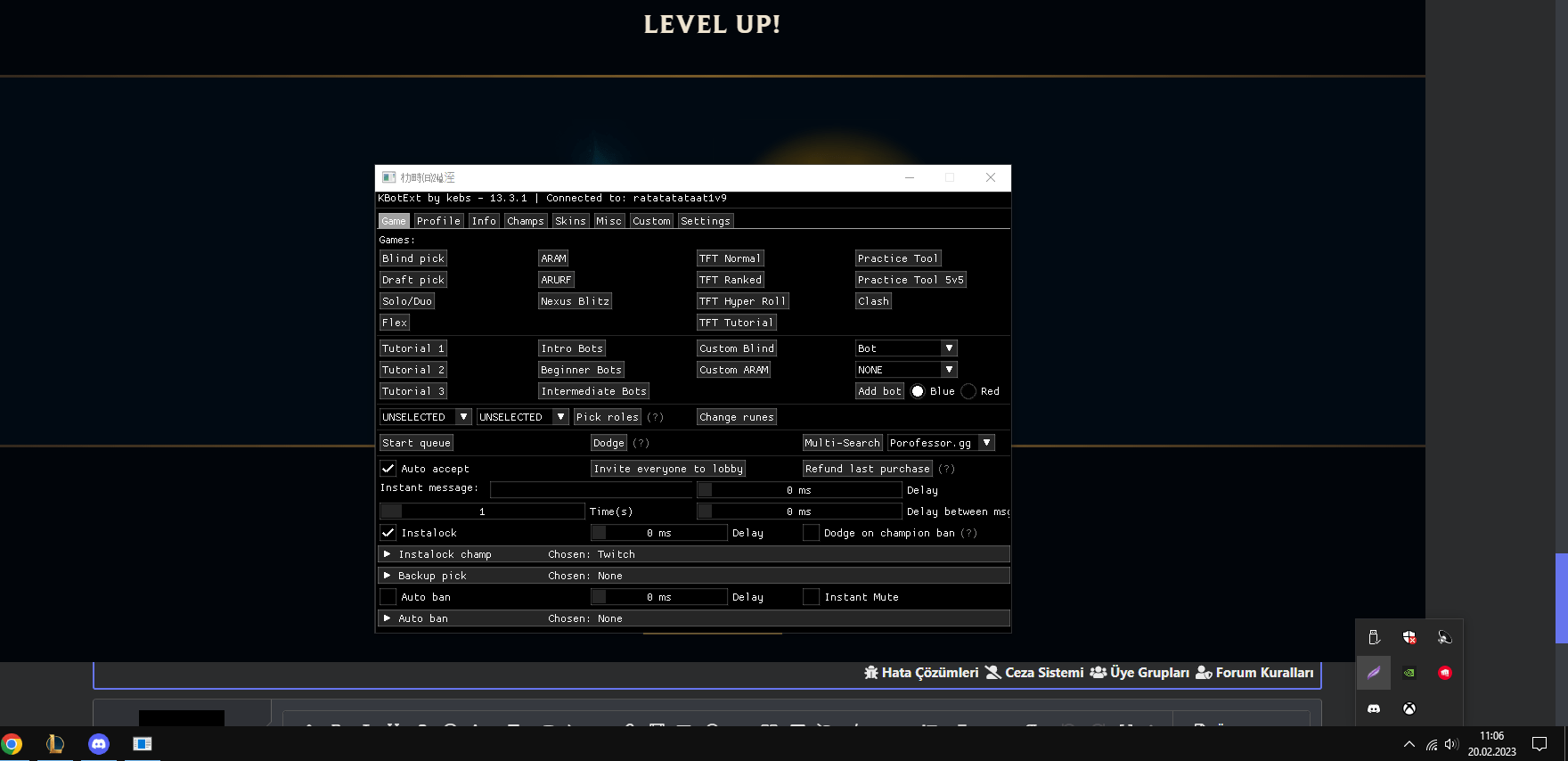Click the Safely Remove Hardware tray icon
Viewport: 1568px width, 761px height.
[x=1374, y=637]
